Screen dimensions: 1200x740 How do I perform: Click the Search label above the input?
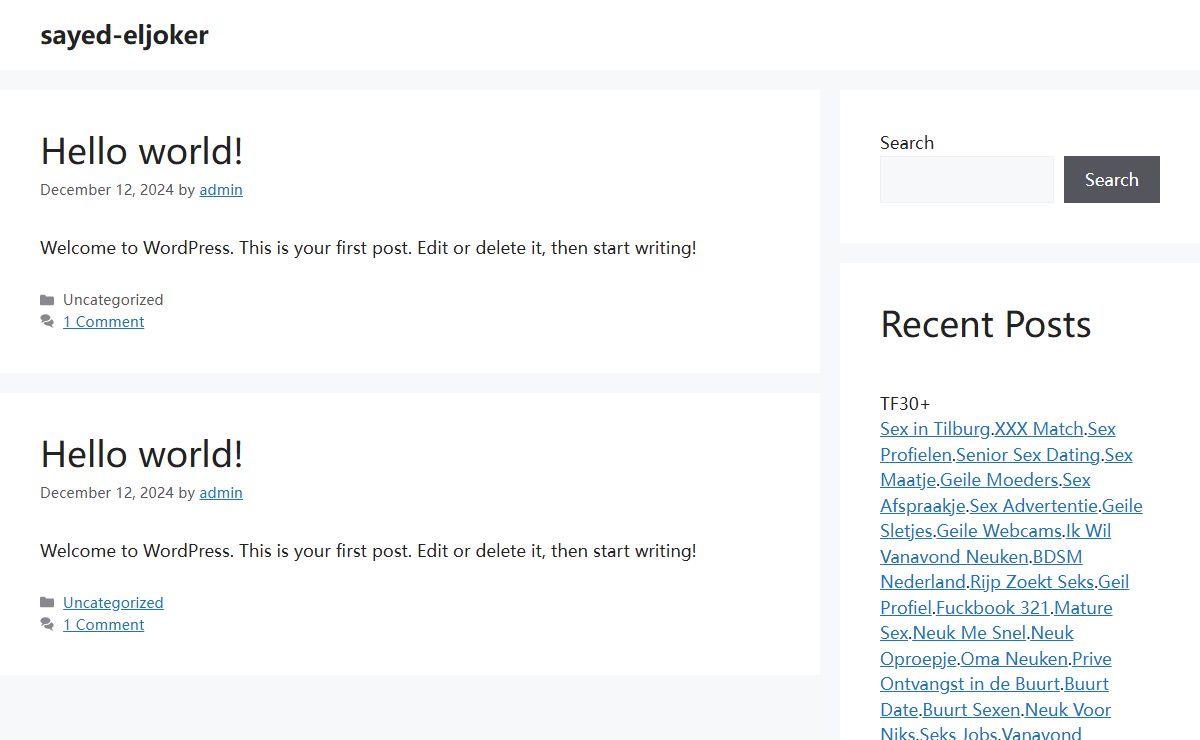[x=907, y=143]
